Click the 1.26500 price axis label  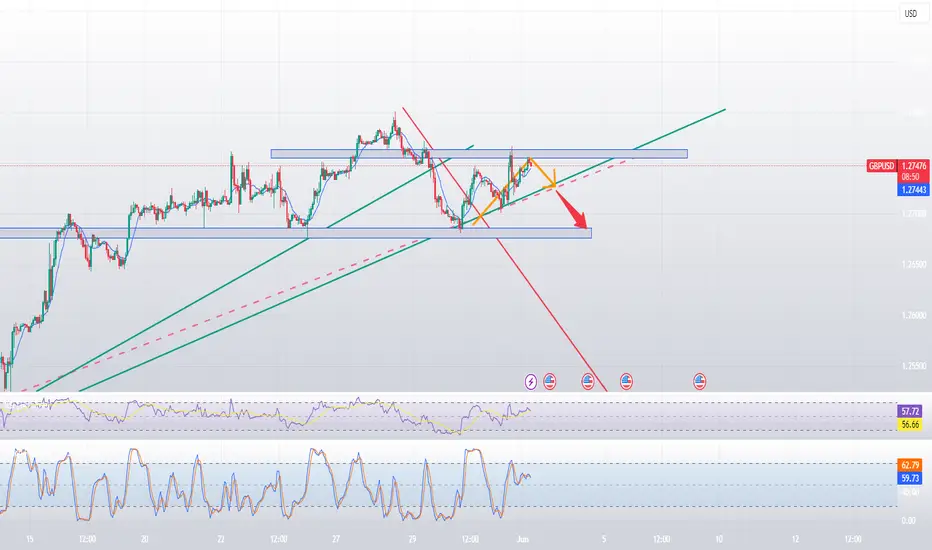(914, 264)
